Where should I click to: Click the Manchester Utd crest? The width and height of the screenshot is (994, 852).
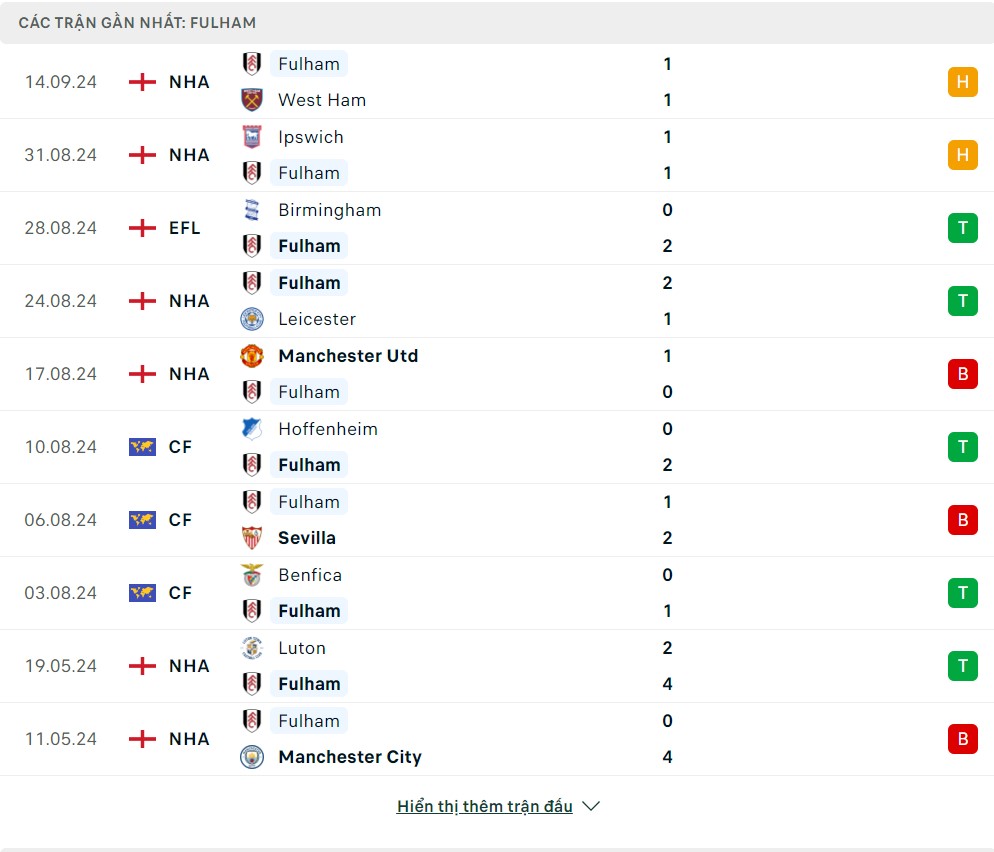click(x=252, y=356)
